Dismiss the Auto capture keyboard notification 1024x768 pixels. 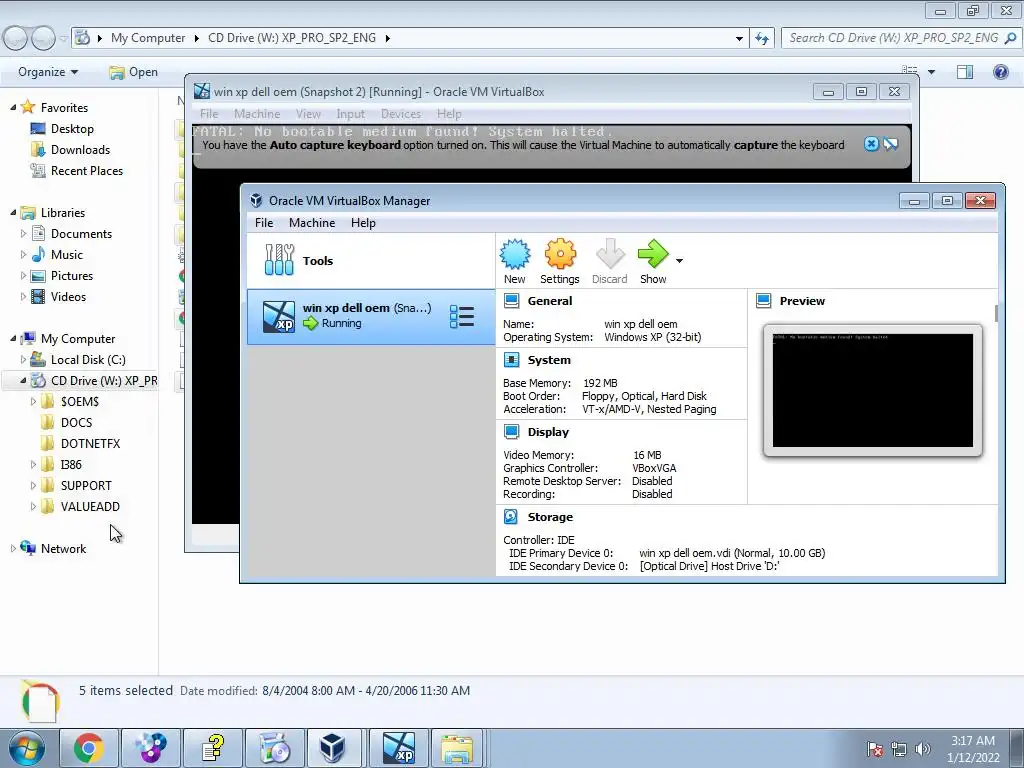tap(871, 144)
